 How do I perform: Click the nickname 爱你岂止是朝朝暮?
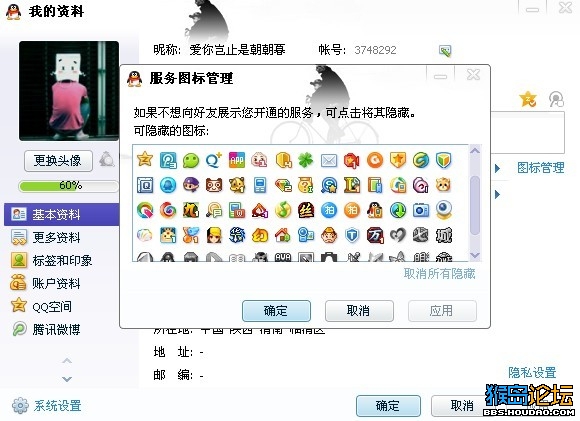tap(237, 50)
